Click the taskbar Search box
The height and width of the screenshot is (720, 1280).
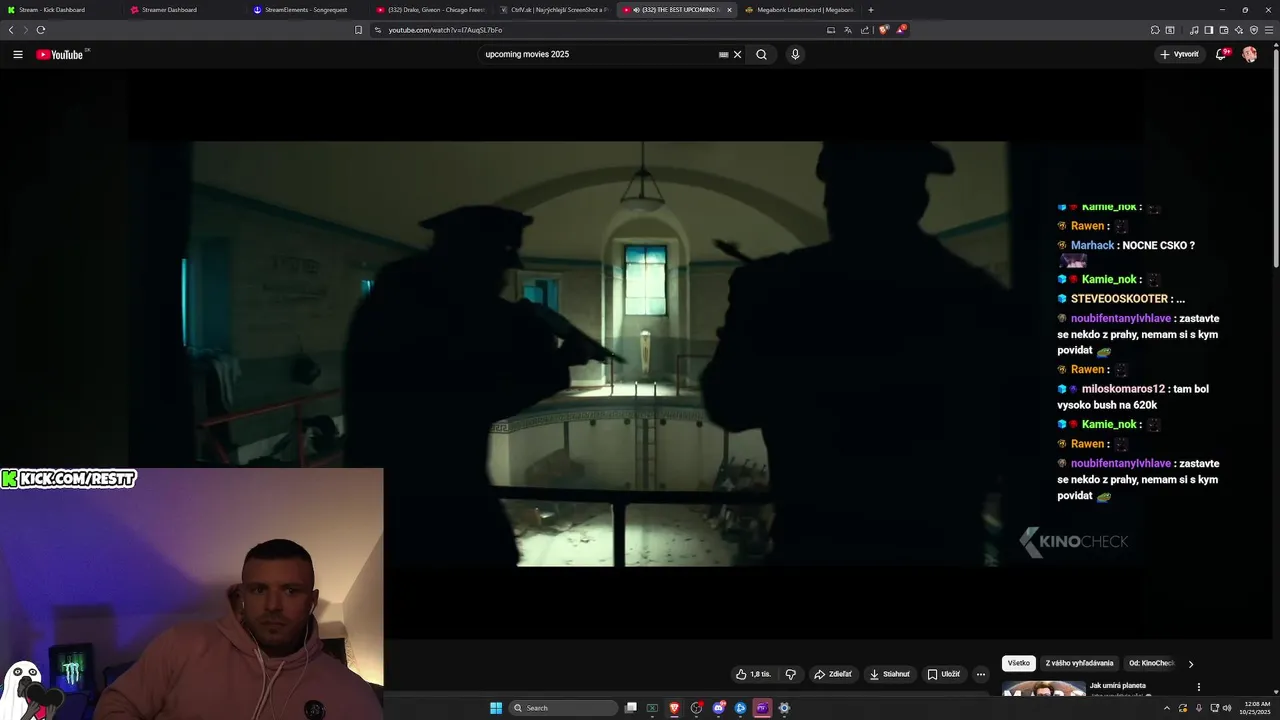(x=563, y=708)
